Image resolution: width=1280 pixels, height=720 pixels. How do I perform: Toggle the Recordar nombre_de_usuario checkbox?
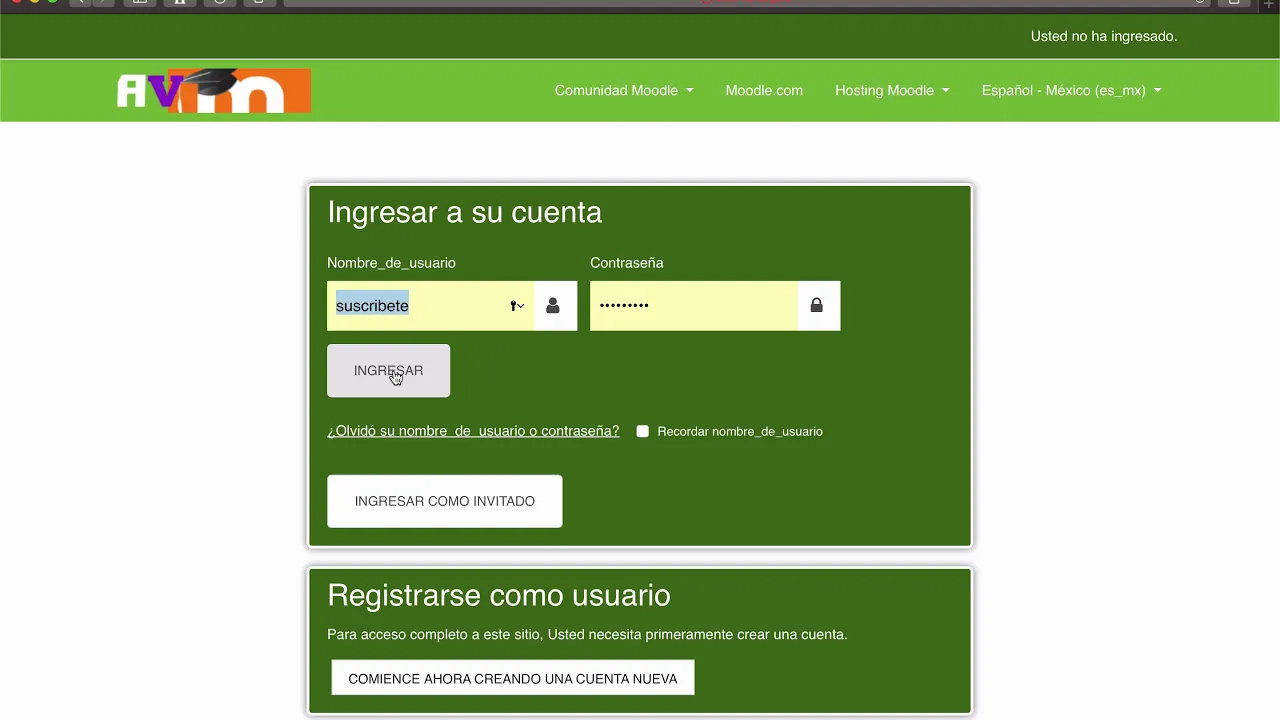coord(643,431)
